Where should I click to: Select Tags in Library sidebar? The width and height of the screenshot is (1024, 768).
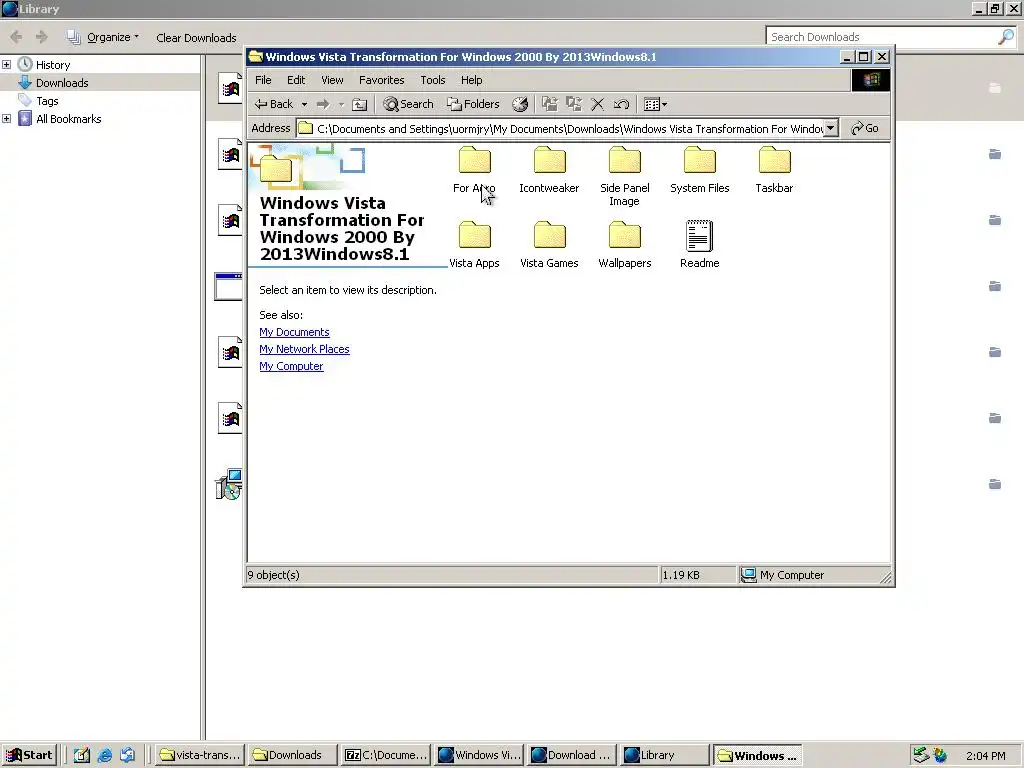click(x=47, y=101)
